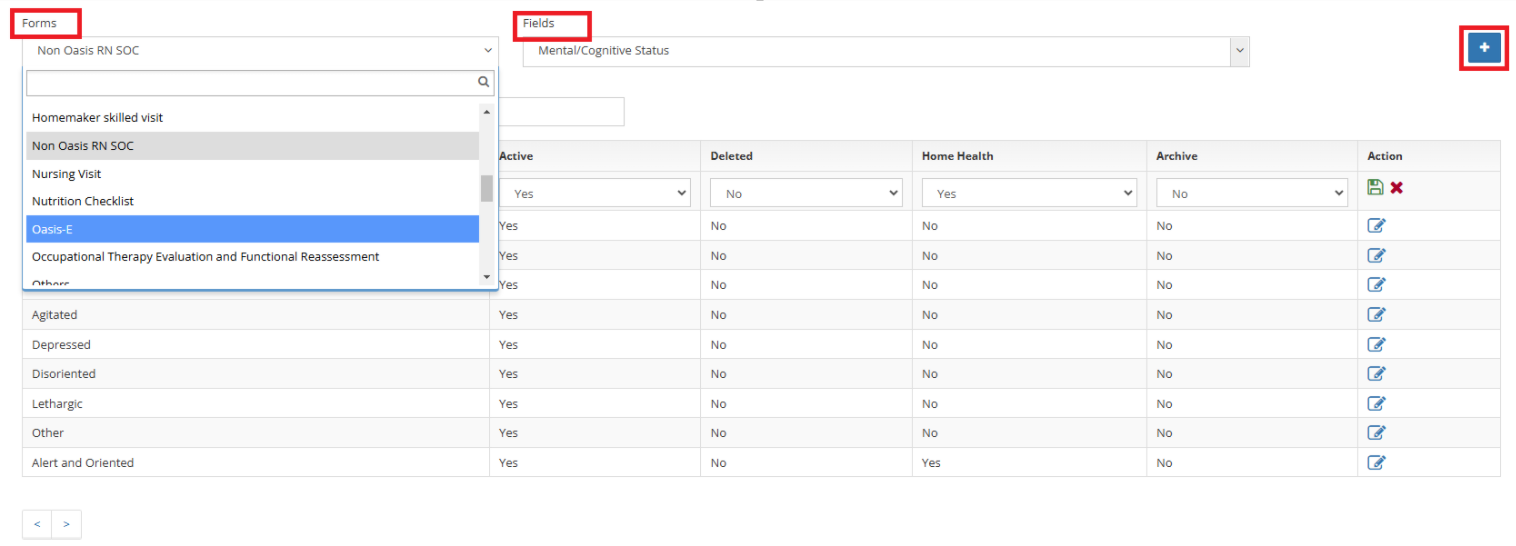The width and height of the screenshot is (1516, 546).
Task: Edit the Alert and Oriented row
Action: (1376, 463)
